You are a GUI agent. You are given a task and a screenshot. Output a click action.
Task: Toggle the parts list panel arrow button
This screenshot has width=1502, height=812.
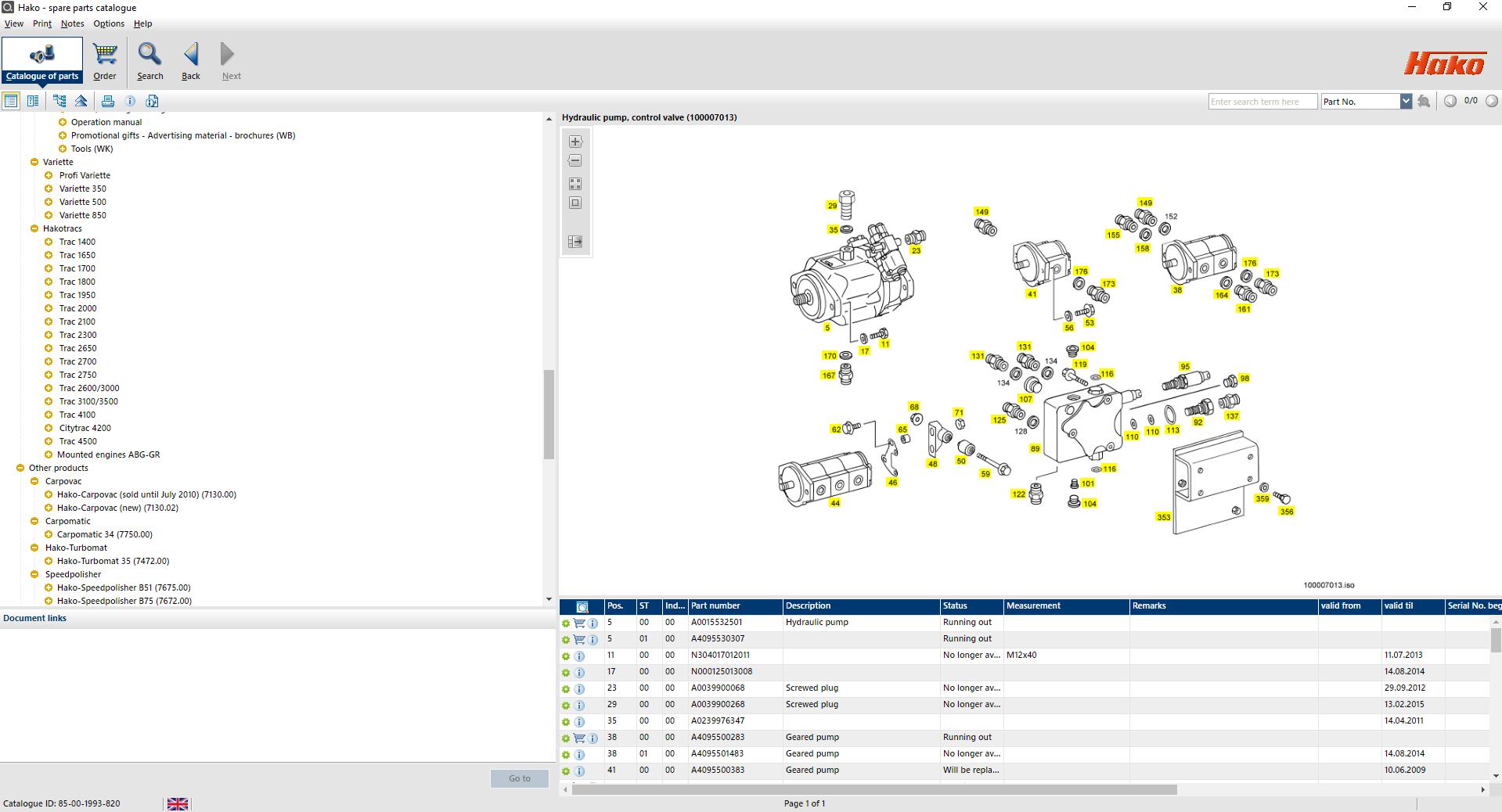click(x=575, y=242)
